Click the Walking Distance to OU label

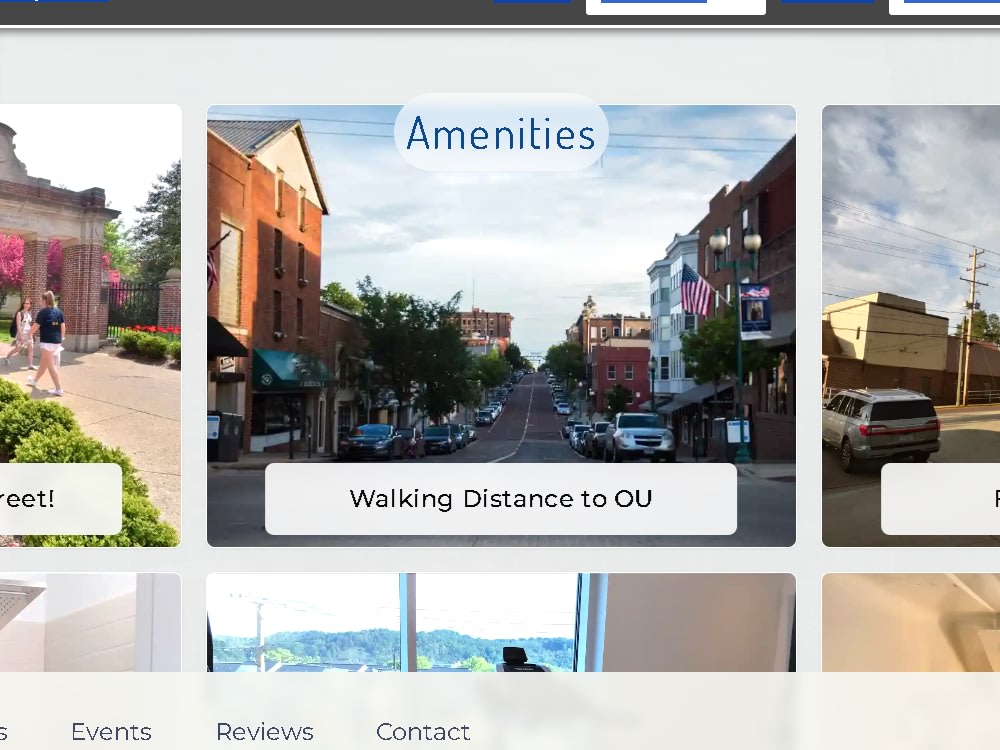(x=501, y=499)
